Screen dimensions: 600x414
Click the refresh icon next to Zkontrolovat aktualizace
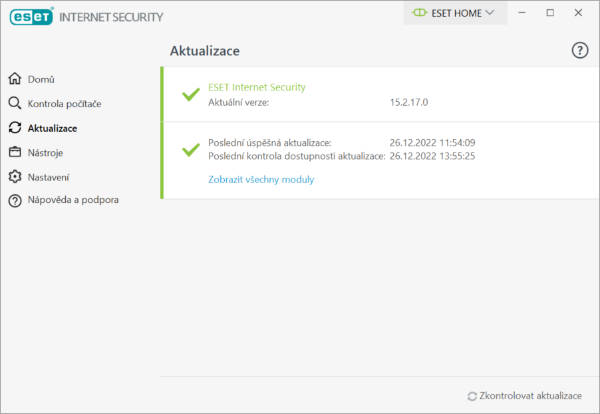click(x=472, y=396)
